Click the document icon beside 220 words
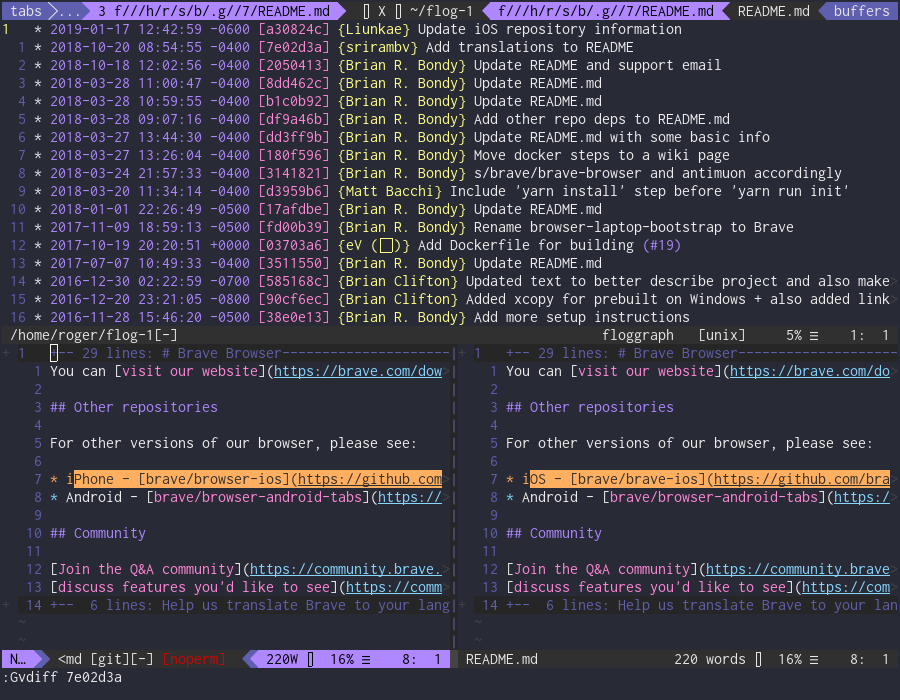The image size is (900, 700). 757,659
